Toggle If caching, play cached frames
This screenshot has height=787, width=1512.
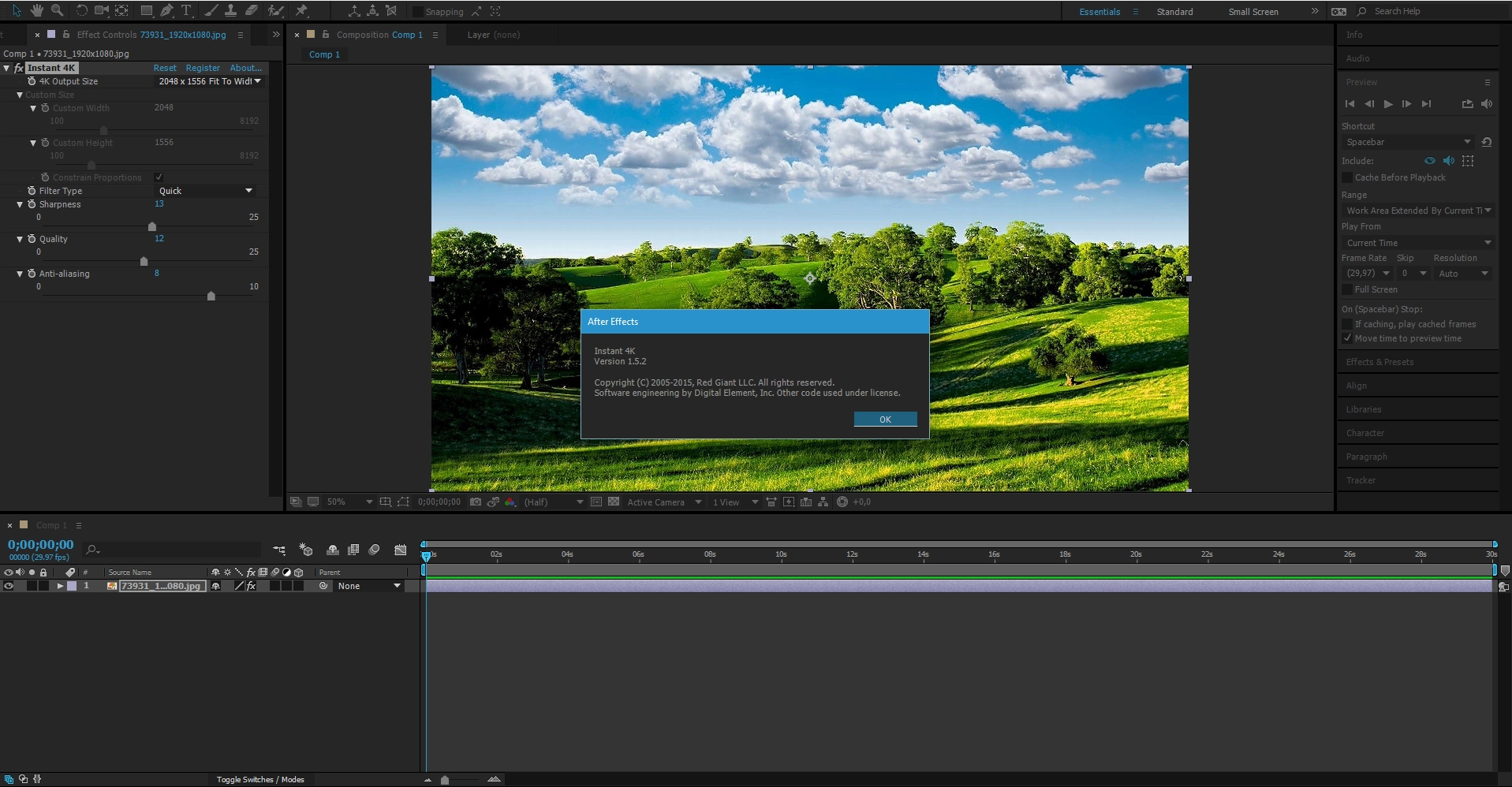[1347, 324]
